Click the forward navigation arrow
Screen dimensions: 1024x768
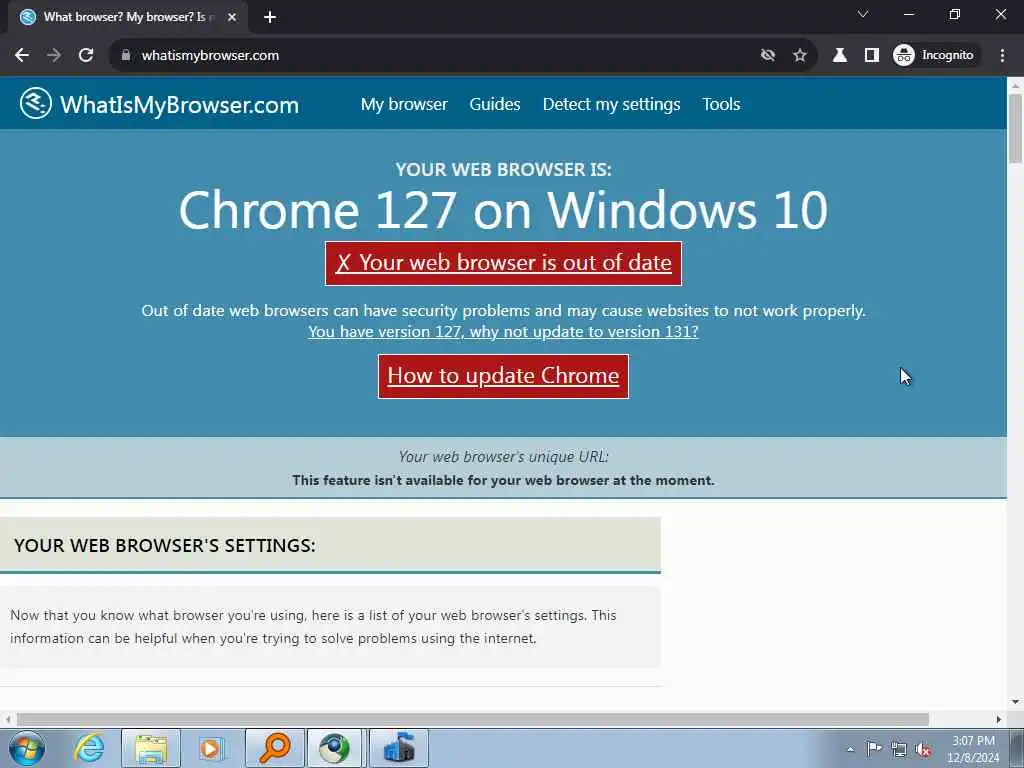click(54, 56)
